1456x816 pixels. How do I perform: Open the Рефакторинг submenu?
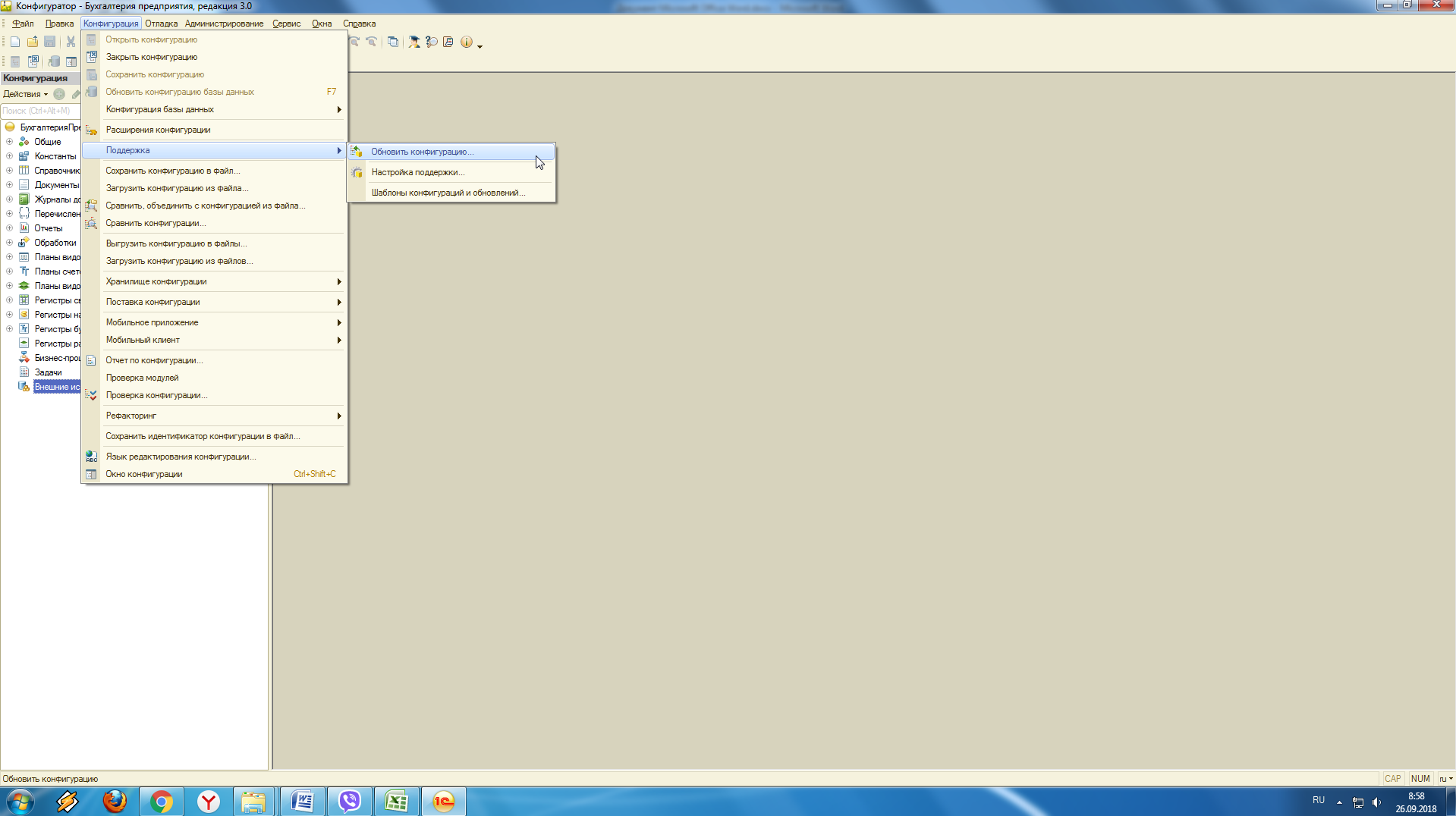(215, 416)
